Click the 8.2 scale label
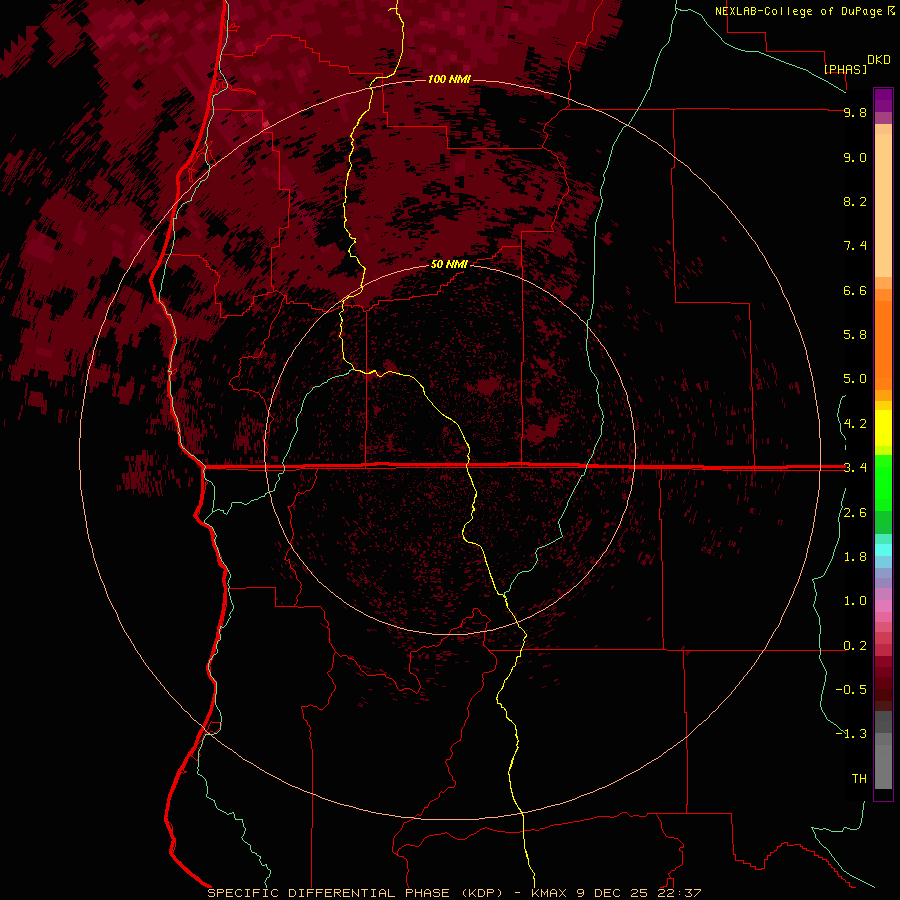Viewport: 900px width, 900px height. pos(855,201)
